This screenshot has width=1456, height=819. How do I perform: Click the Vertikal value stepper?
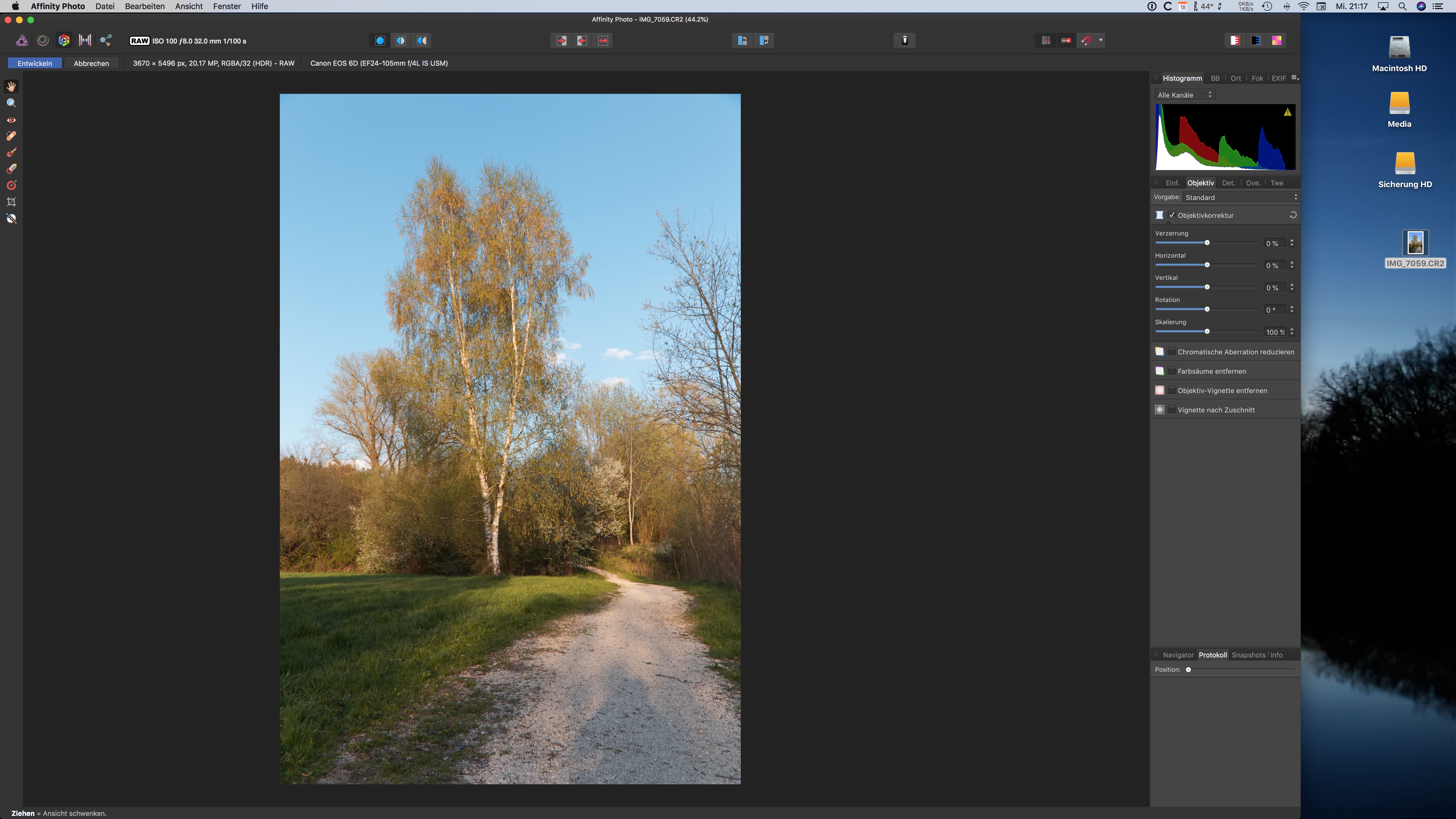pyautogui.click(x=1292, y=287)
